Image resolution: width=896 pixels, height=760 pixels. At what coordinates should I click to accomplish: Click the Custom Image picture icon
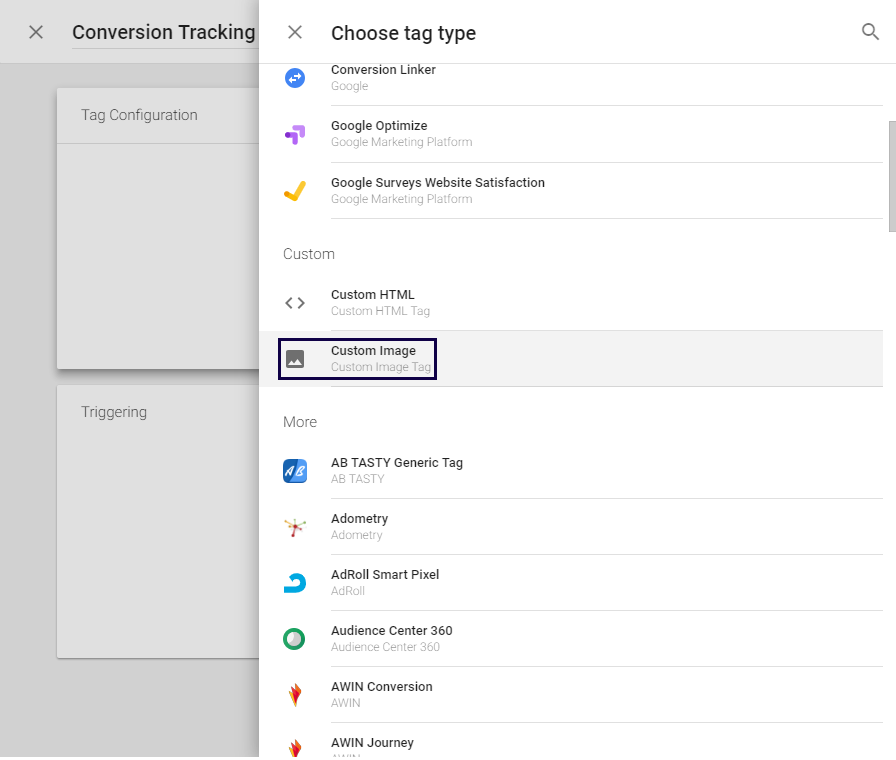294,359
